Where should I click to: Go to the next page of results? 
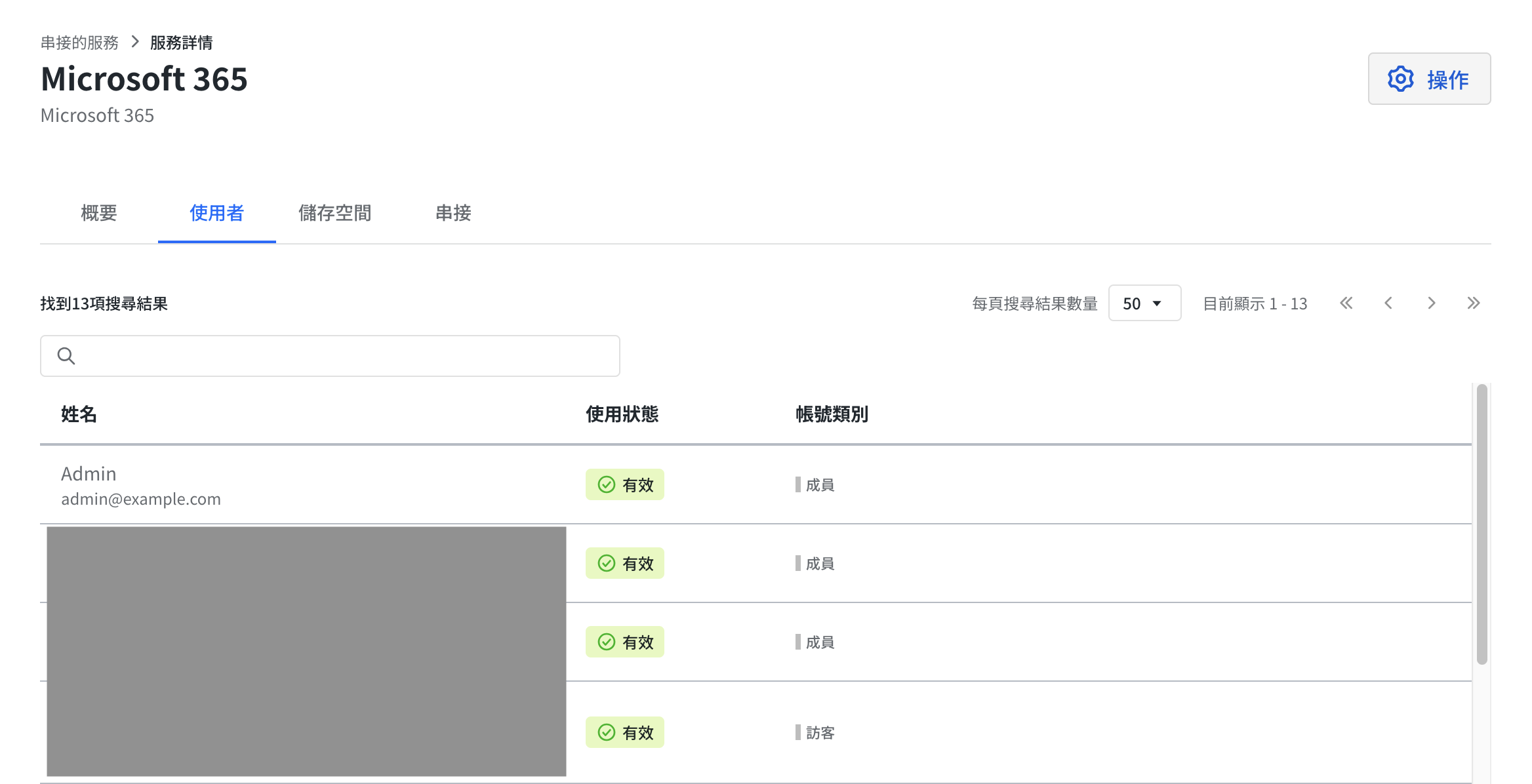tap(1432, 303)
